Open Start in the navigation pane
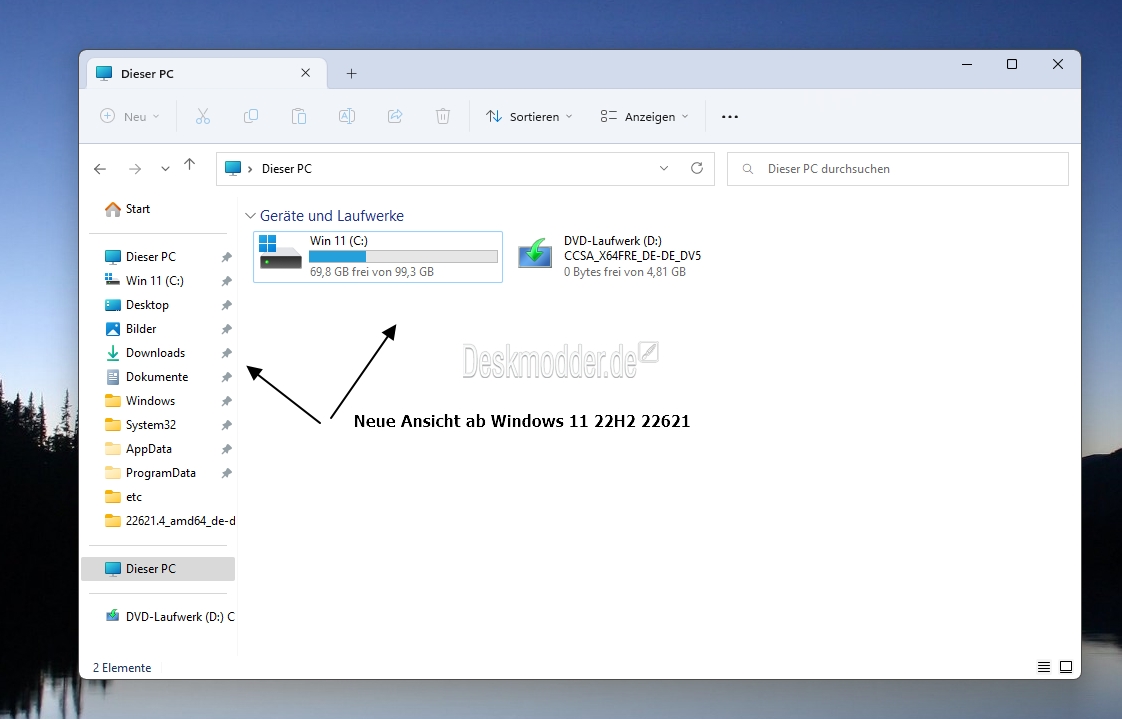1122x719 pixels. [127, 209]
